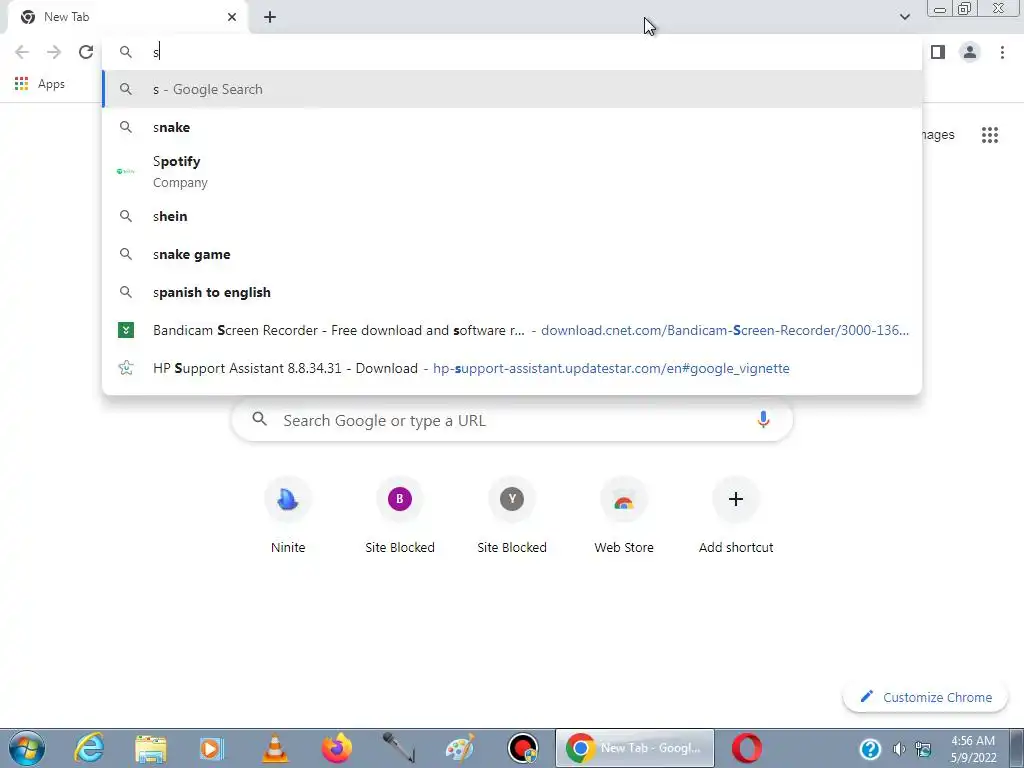Open the network tray icon

pyautogui.click(x=923, y=748)
